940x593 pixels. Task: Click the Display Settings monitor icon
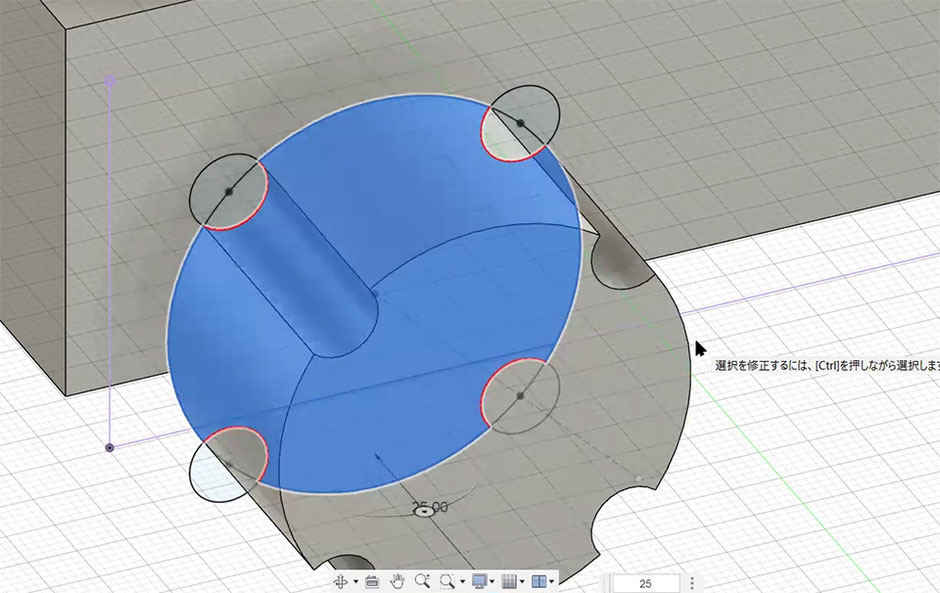[479, 581]
